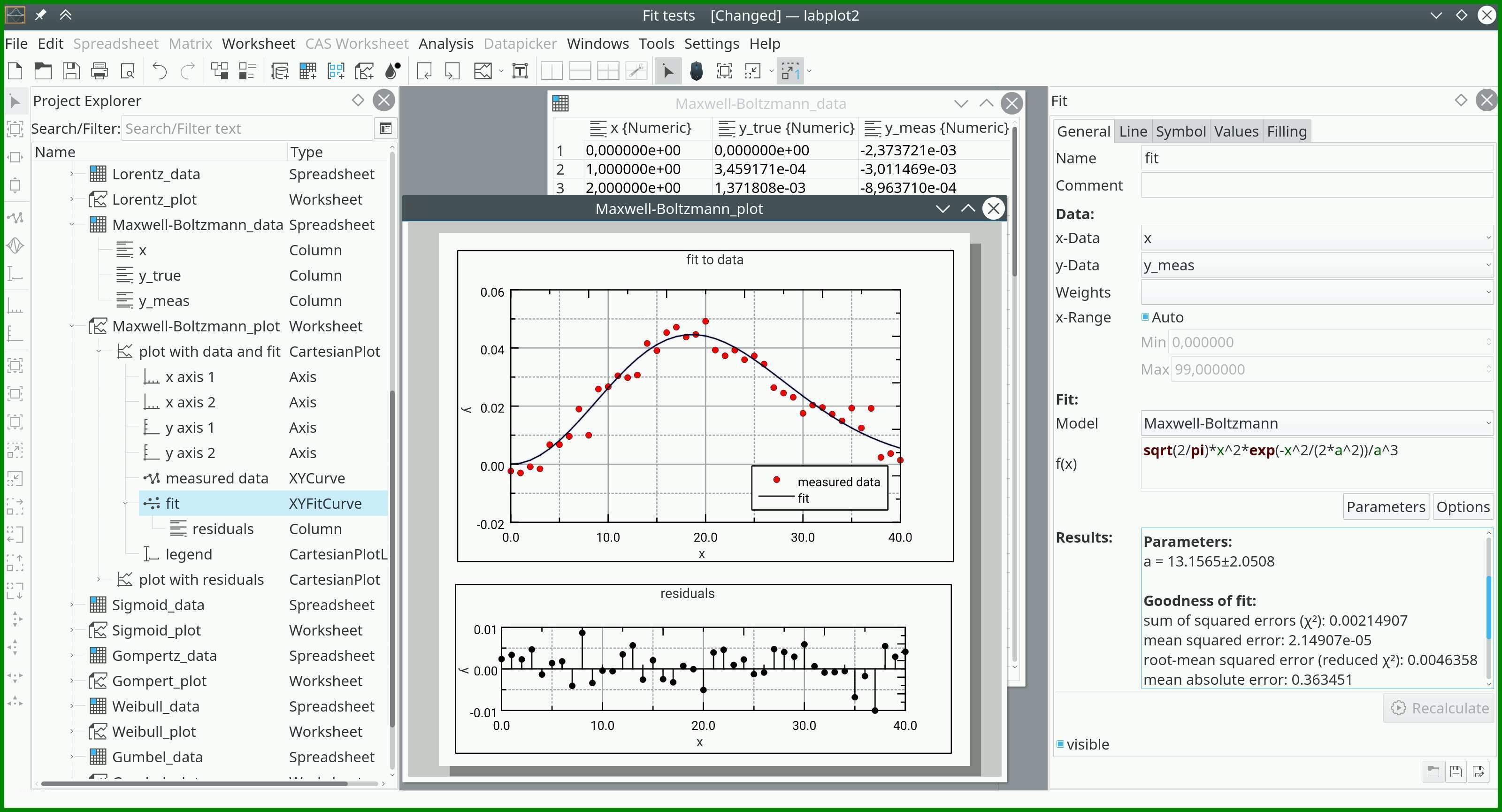
Task: Click the add horizontal axis sidebar icon
Action: point(15,306)
